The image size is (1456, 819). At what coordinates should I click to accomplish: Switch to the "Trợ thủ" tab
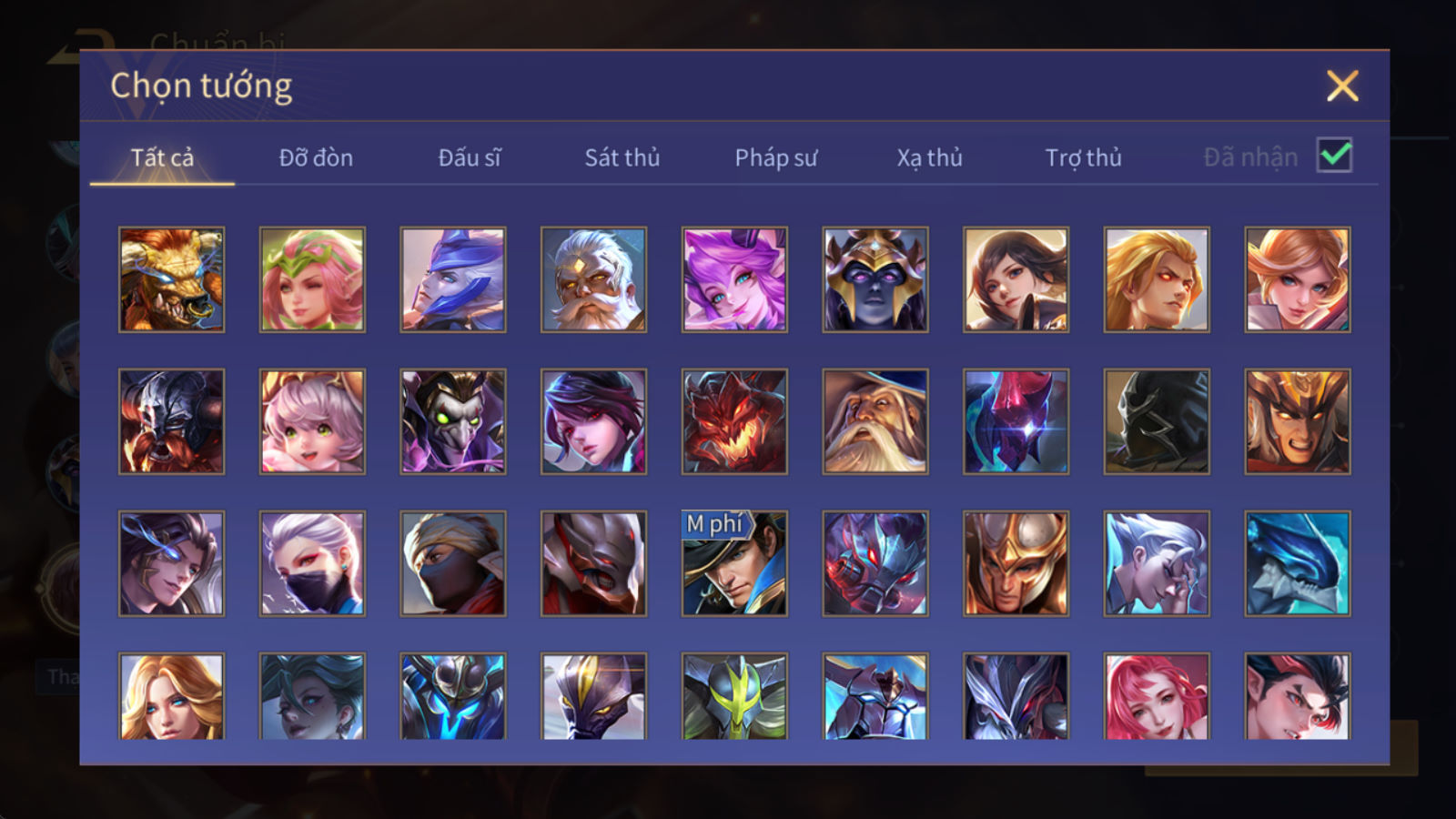(1083, 157)
